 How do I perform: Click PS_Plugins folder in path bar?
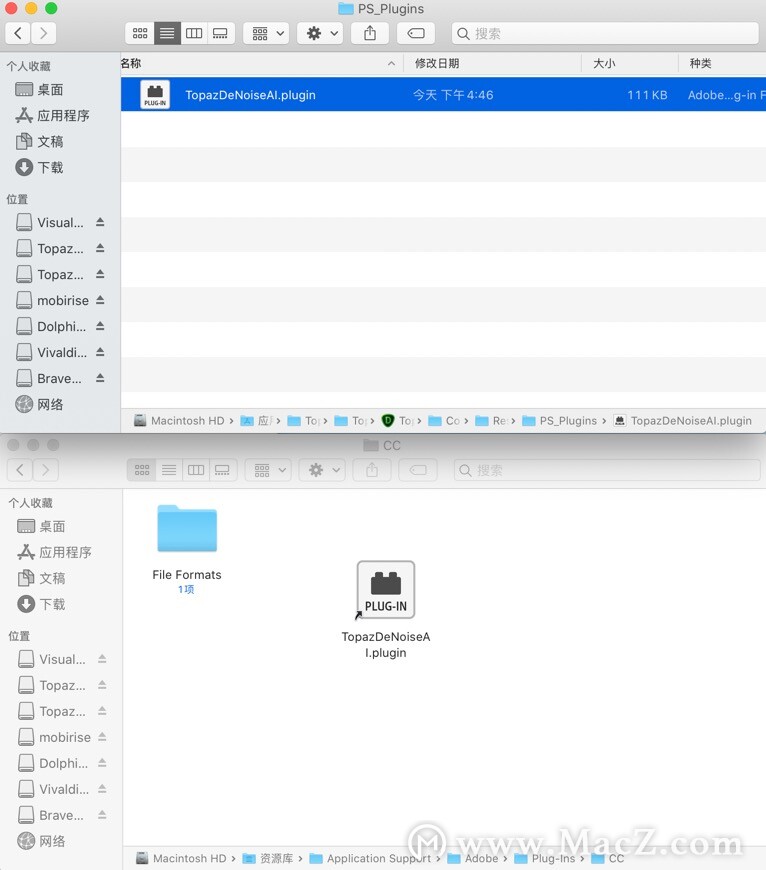click(x=560, y=421)
